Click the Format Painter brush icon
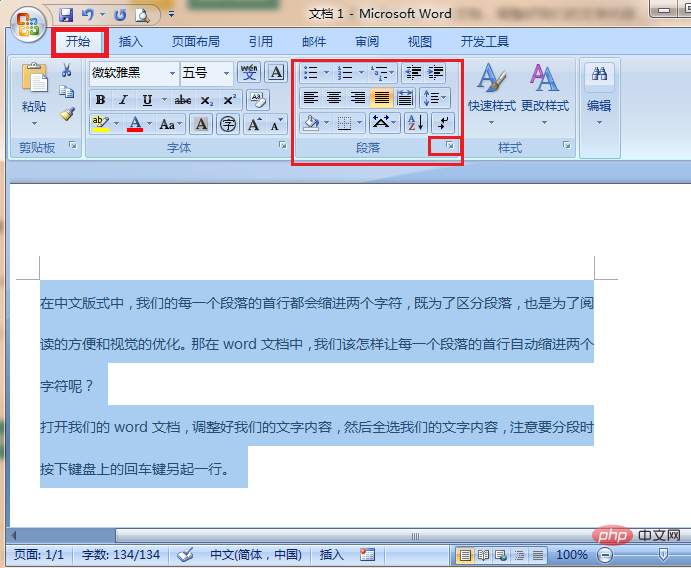The image size is (691, 568). pyautogui.click(x=67, y=114)
